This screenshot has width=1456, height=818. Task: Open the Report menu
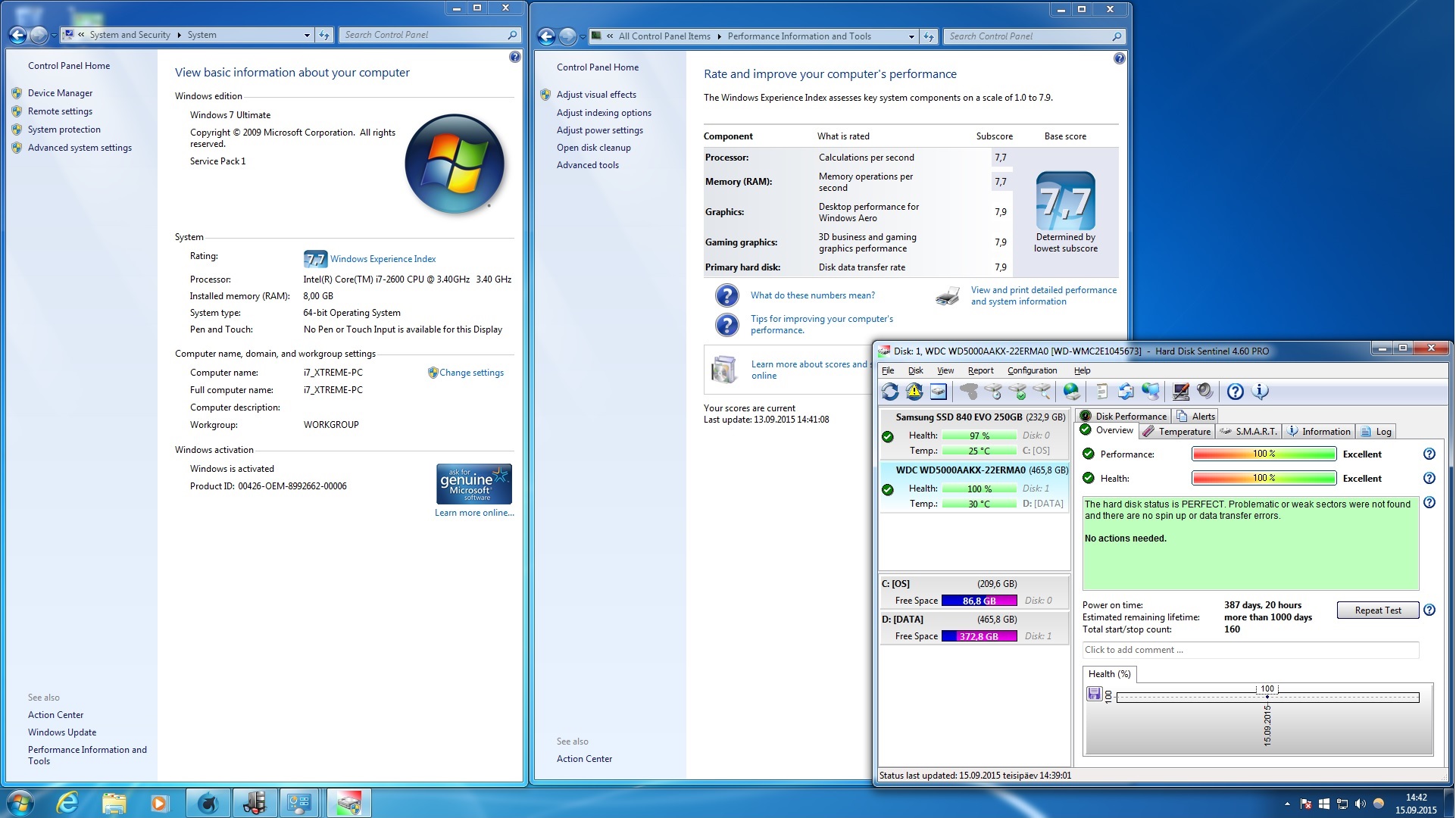980,371
